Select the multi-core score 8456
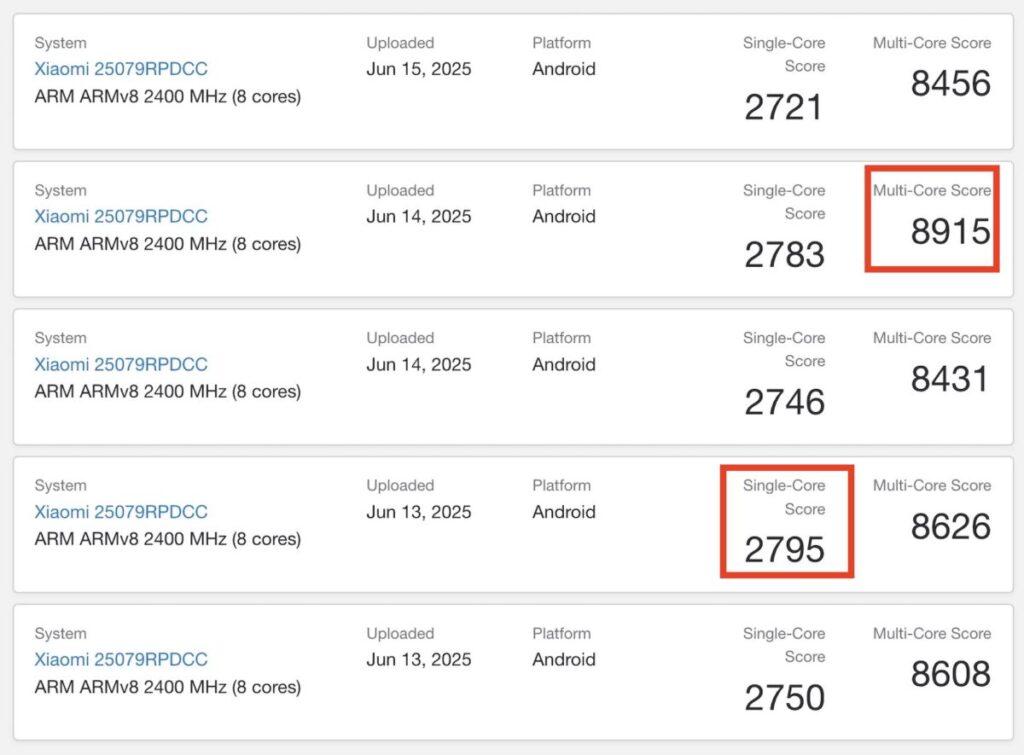Screen dimensions: 1024x755 pyautogui.click(x=950, y=84)
